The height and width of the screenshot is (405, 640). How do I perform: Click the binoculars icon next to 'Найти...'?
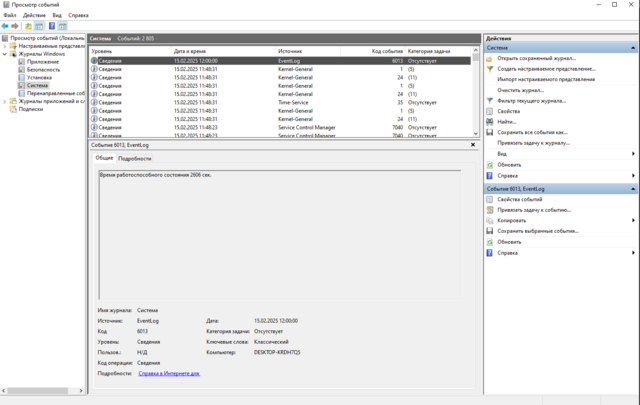point(490,122)
